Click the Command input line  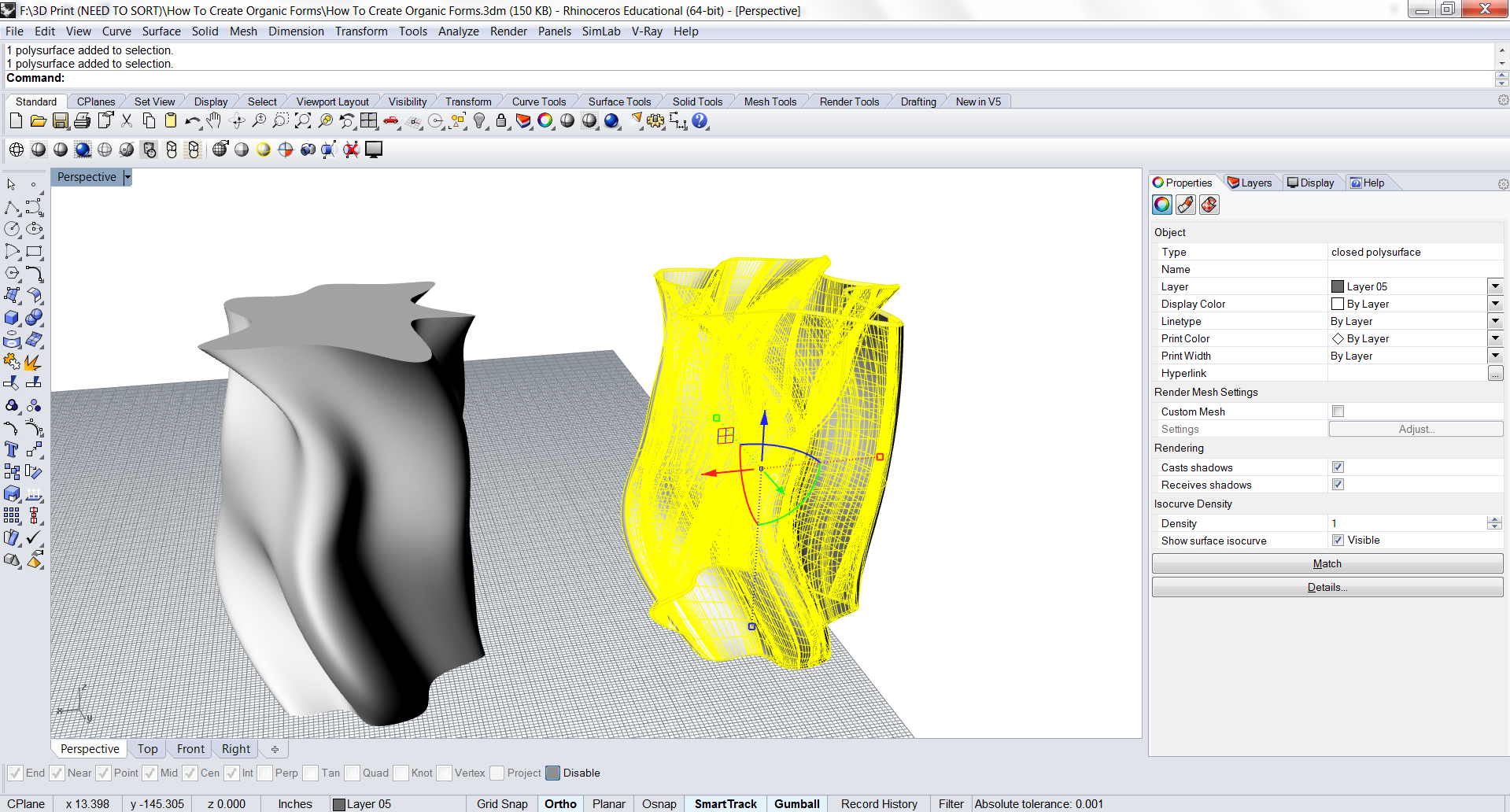click(749, 78)
